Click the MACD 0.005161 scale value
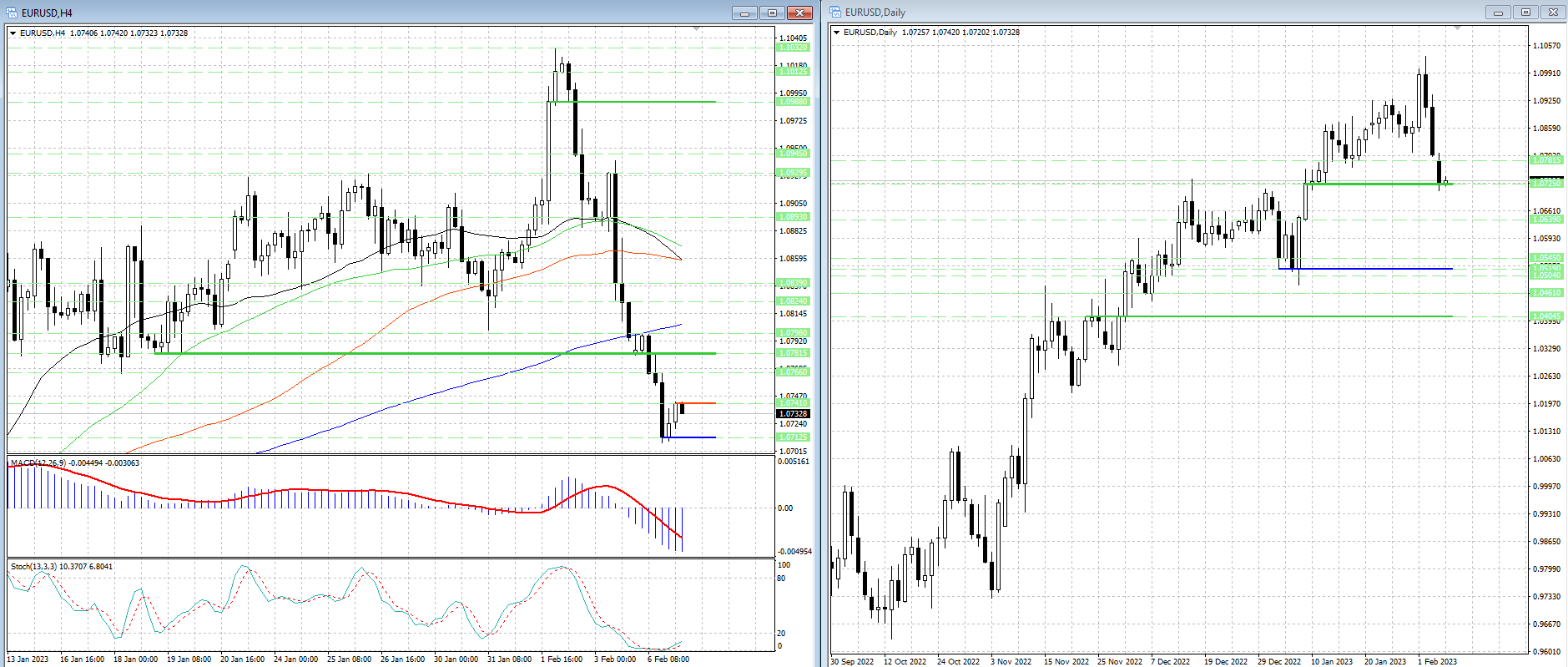This screenshot has height=667, width=1568. click(x=794, y=462)
